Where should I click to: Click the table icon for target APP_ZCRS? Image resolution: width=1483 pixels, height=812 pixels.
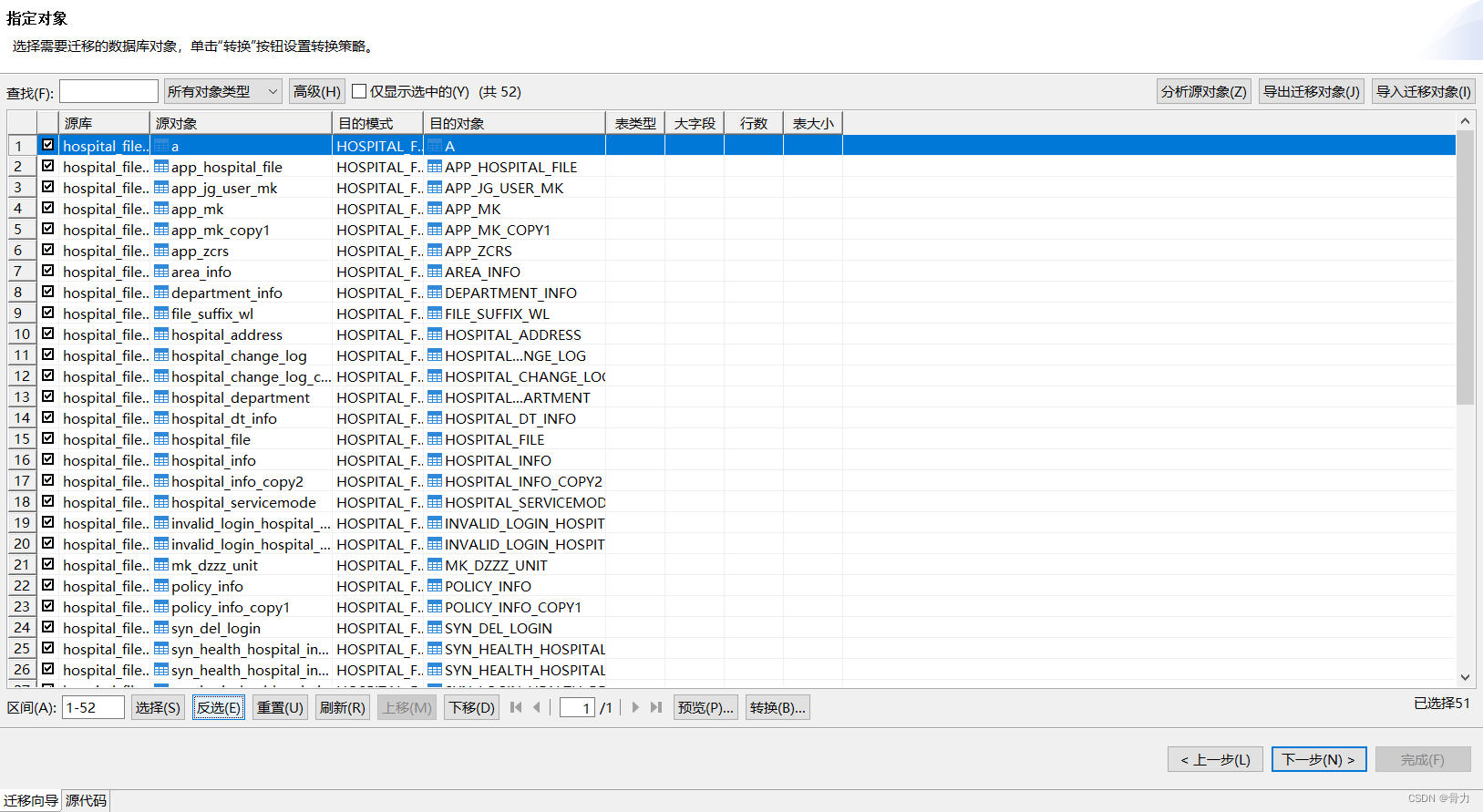point(435,251)
